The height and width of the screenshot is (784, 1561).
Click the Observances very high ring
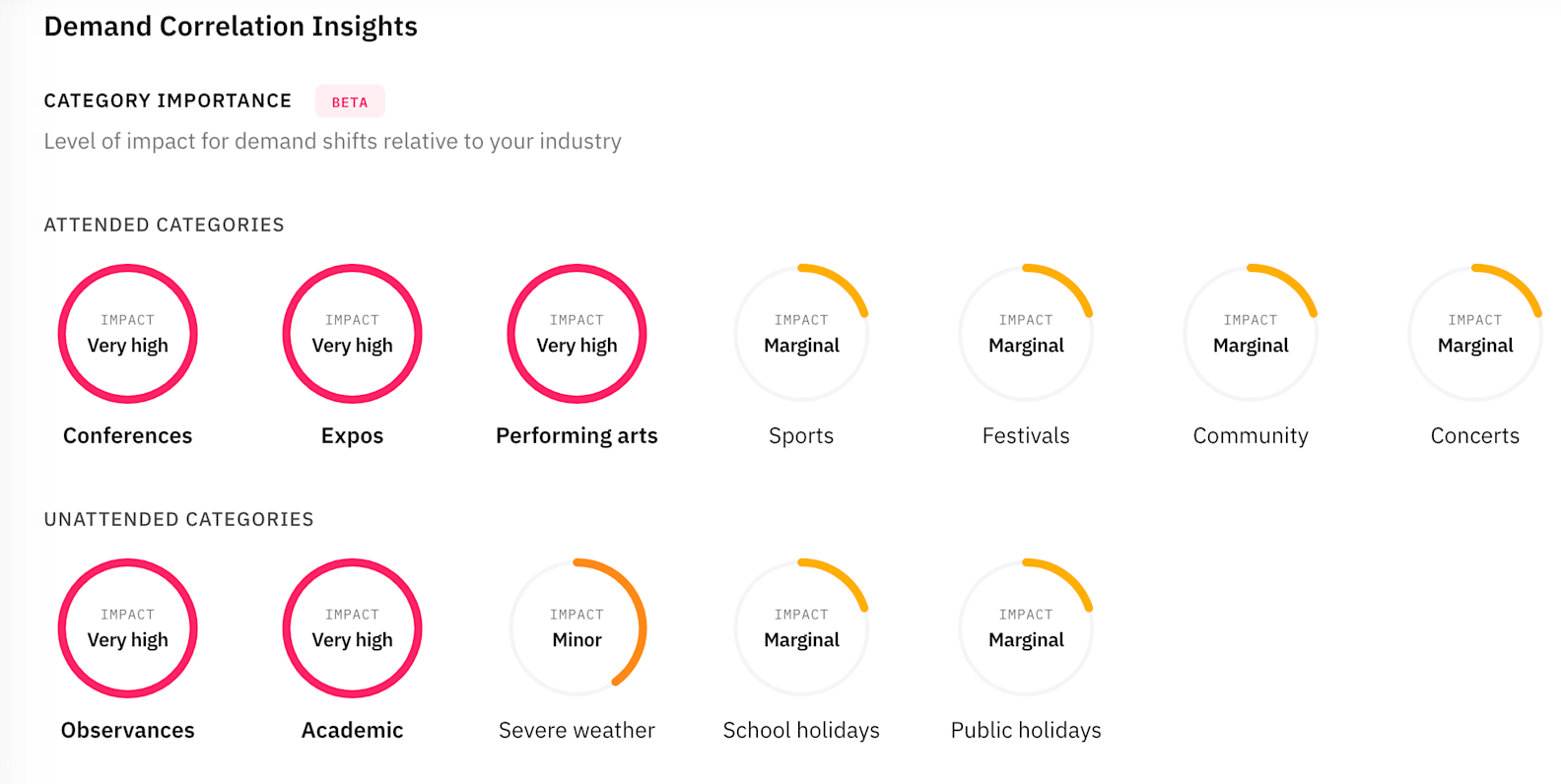click(x=128, y=628)
